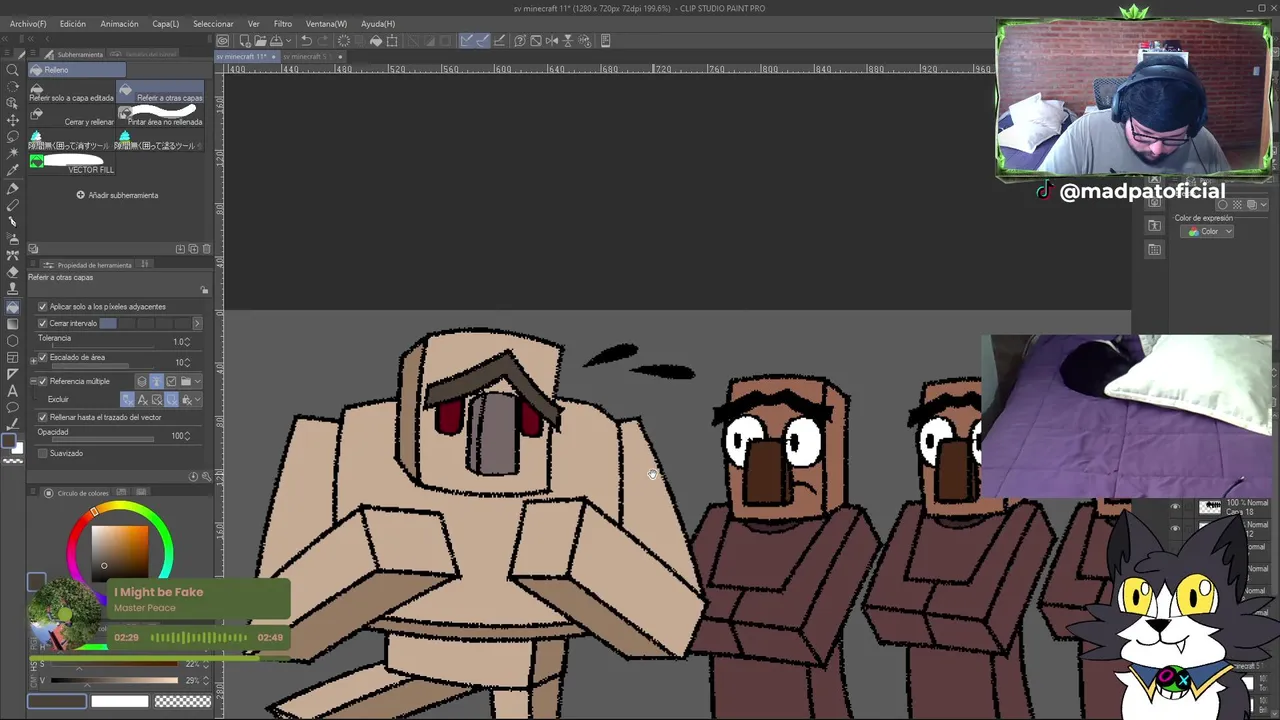Toggle Referencia múltiple checkbox
This screenshot has width=1280, height=720.
point(42,381)
